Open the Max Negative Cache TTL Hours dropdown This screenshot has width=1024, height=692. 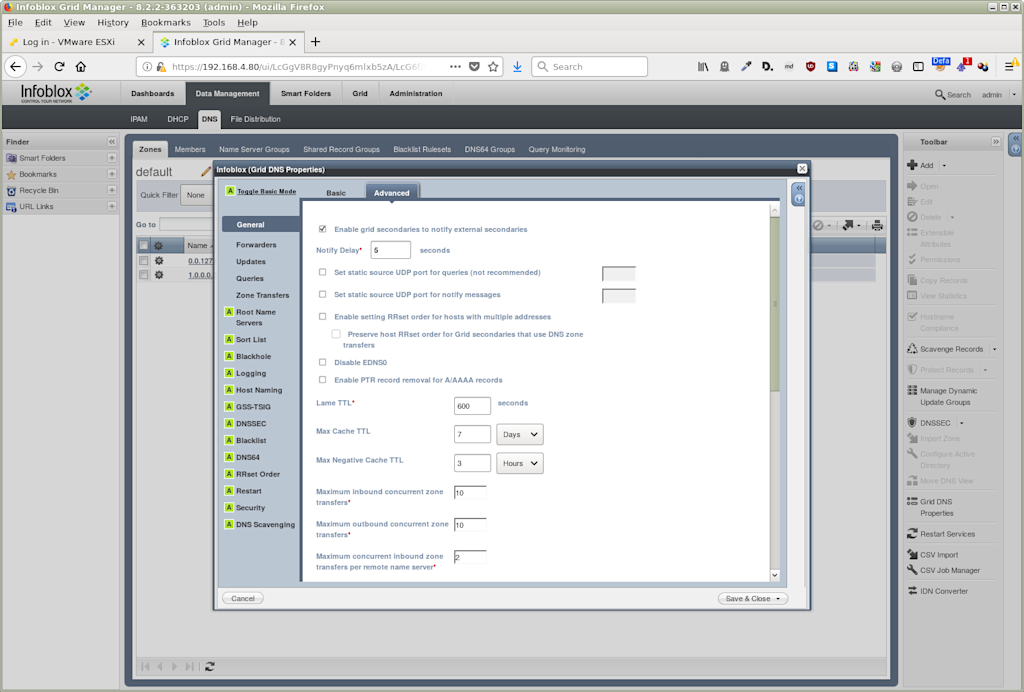tap(520, 464)
